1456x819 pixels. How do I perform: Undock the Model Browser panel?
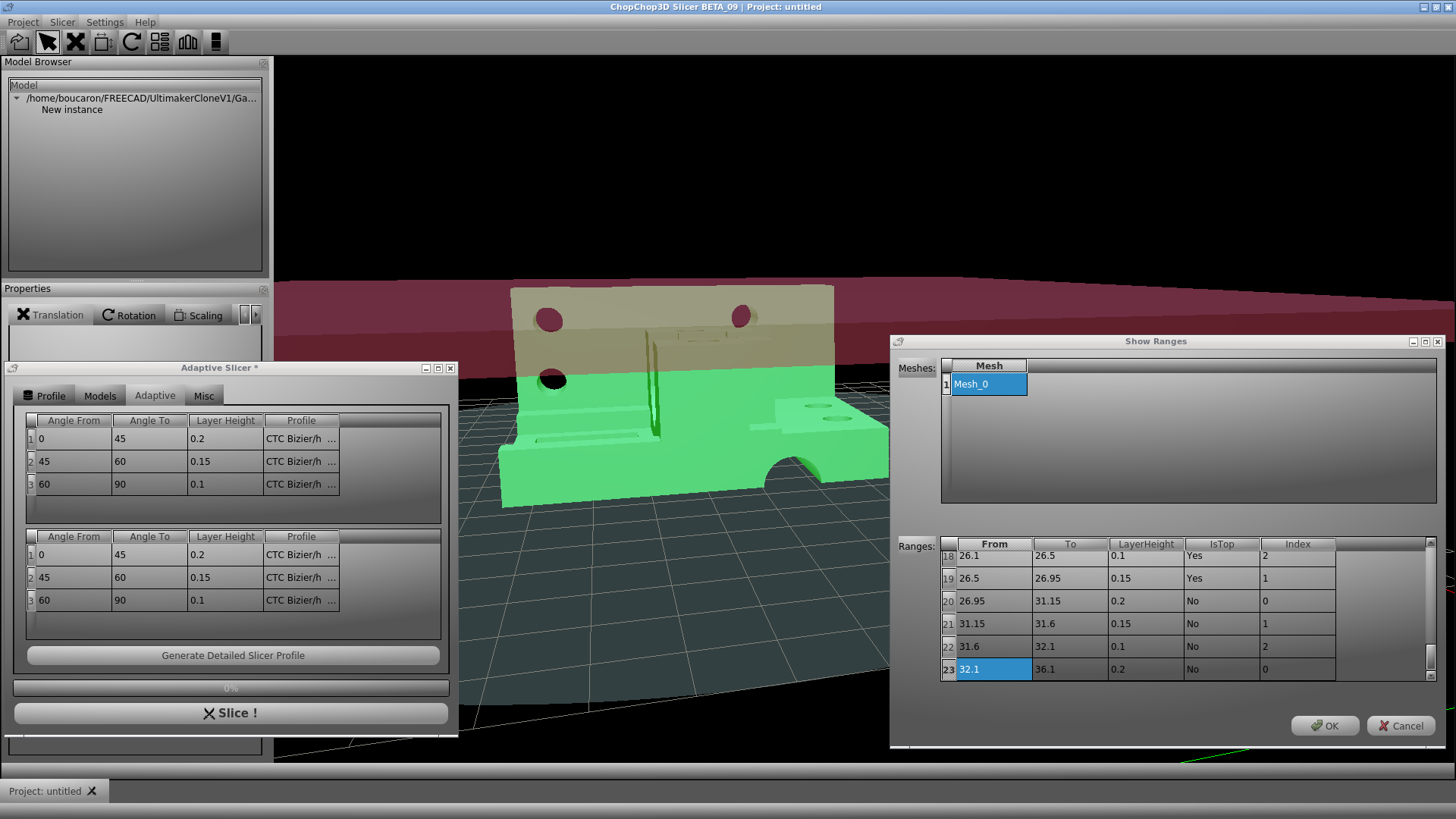(263, 63)
